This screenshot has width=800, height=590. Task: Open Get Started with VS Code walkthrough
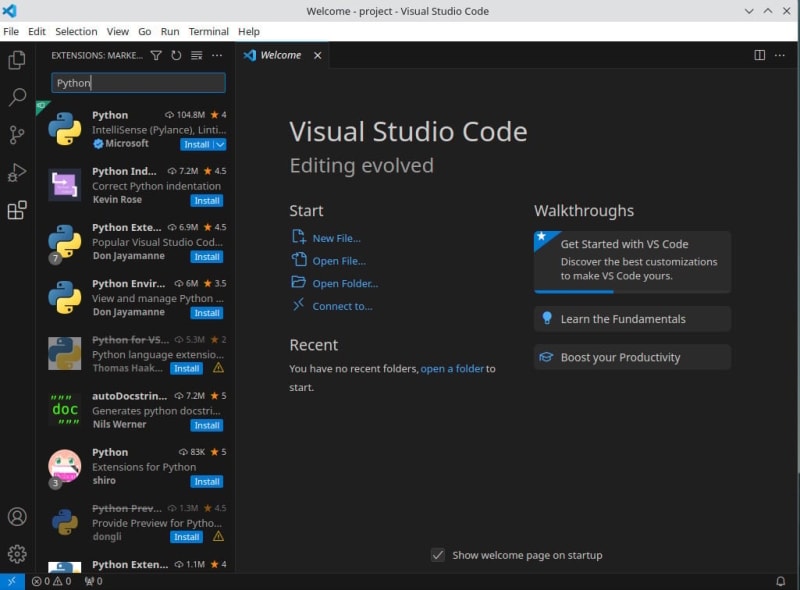tap(632, 262)
